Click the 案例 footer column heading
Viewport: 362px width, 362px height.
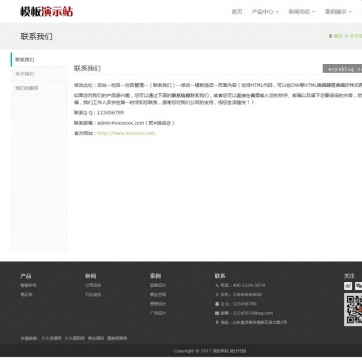[x=155, y=276]
